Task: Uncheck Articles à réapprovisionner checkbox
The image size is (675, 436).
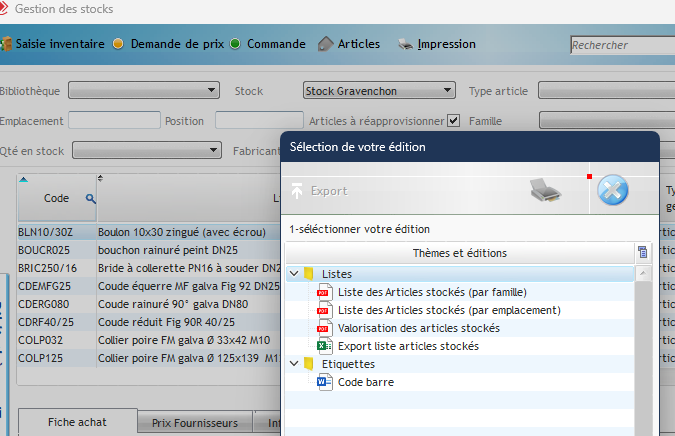Action: (x=453, y=121)
